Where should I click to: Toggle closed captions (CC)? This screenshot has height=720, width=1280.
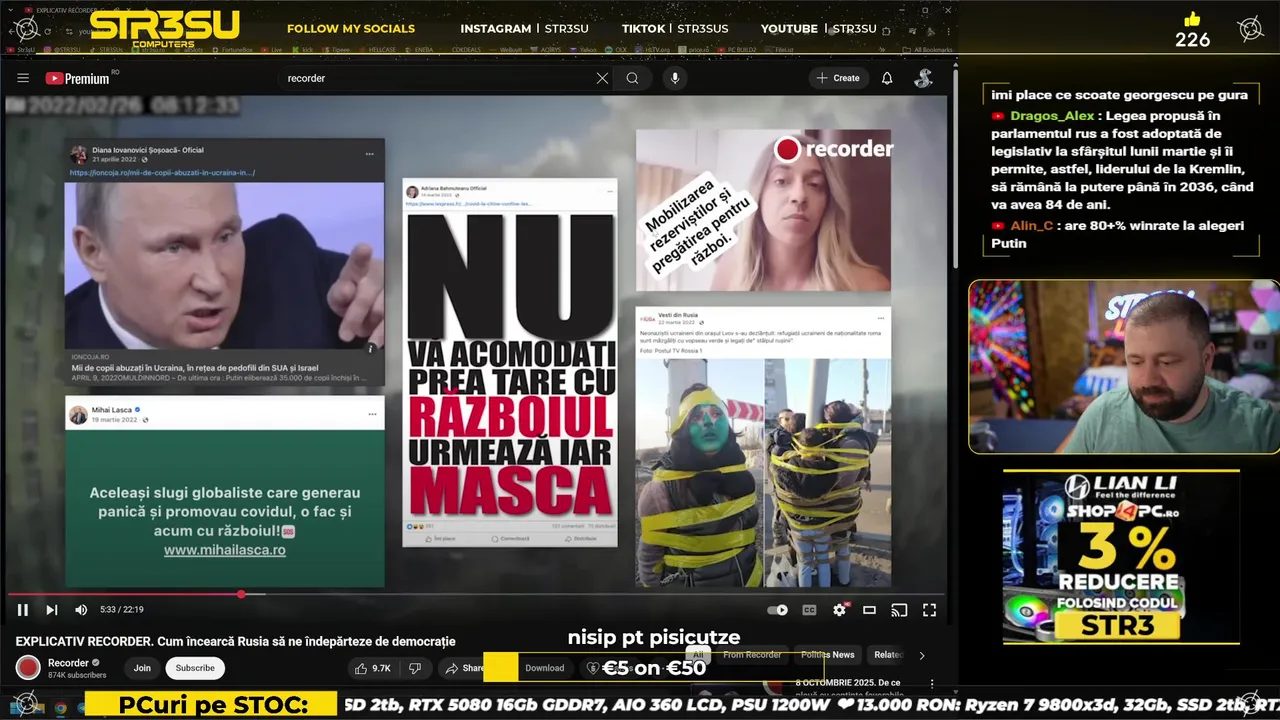pos(810,610)
